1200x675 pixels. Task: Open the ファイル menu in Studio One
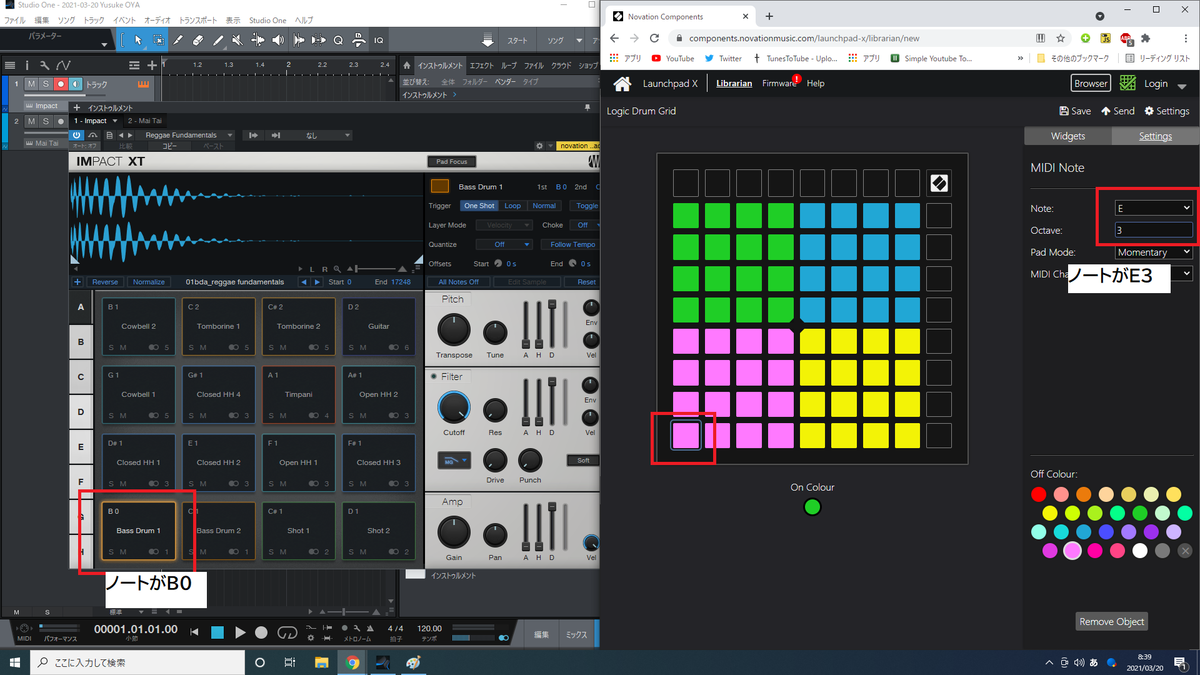[14, 20]
